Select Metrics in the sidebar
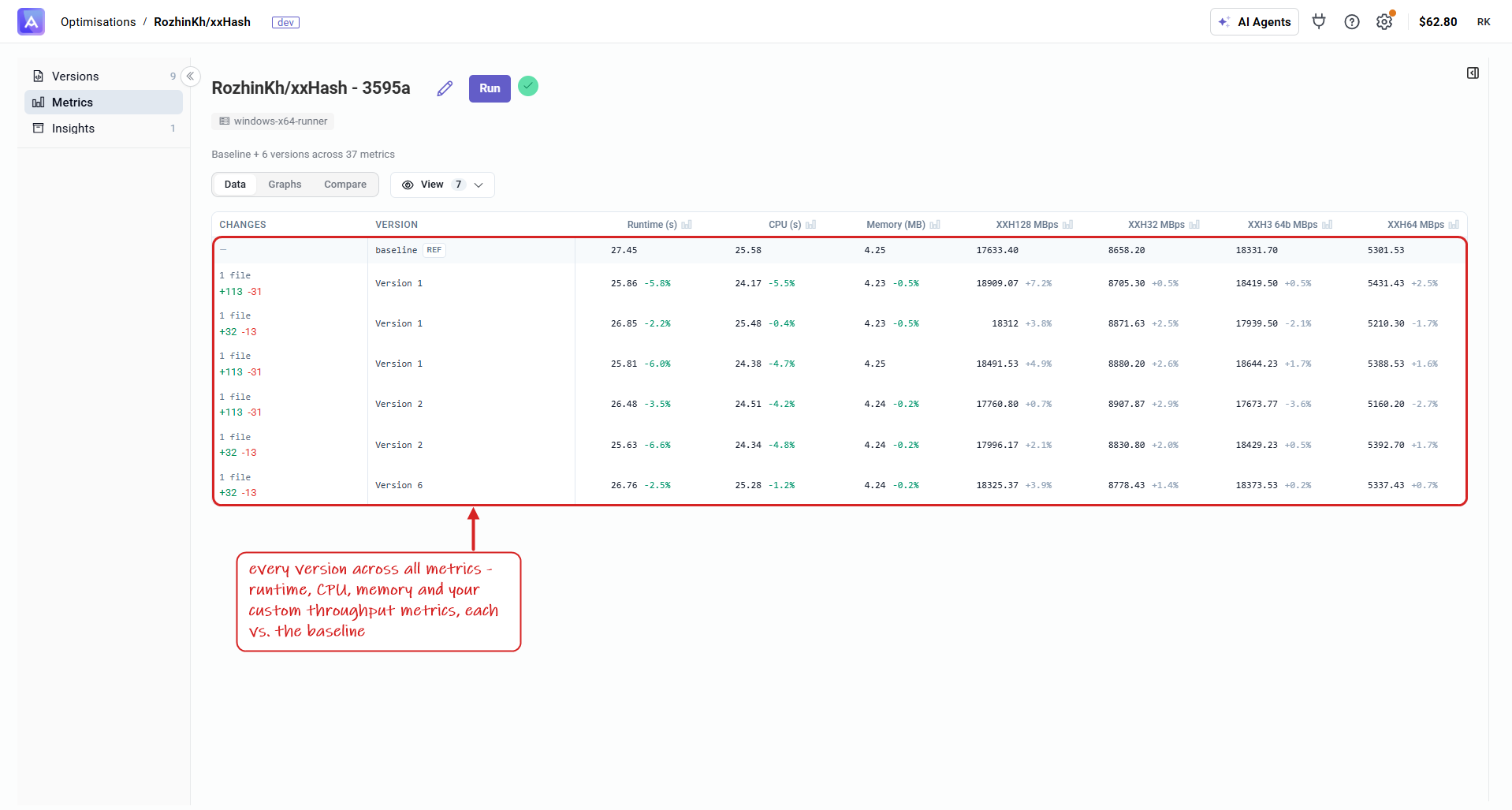Viewport: 1512px width, 810px height. pos(103,103)
